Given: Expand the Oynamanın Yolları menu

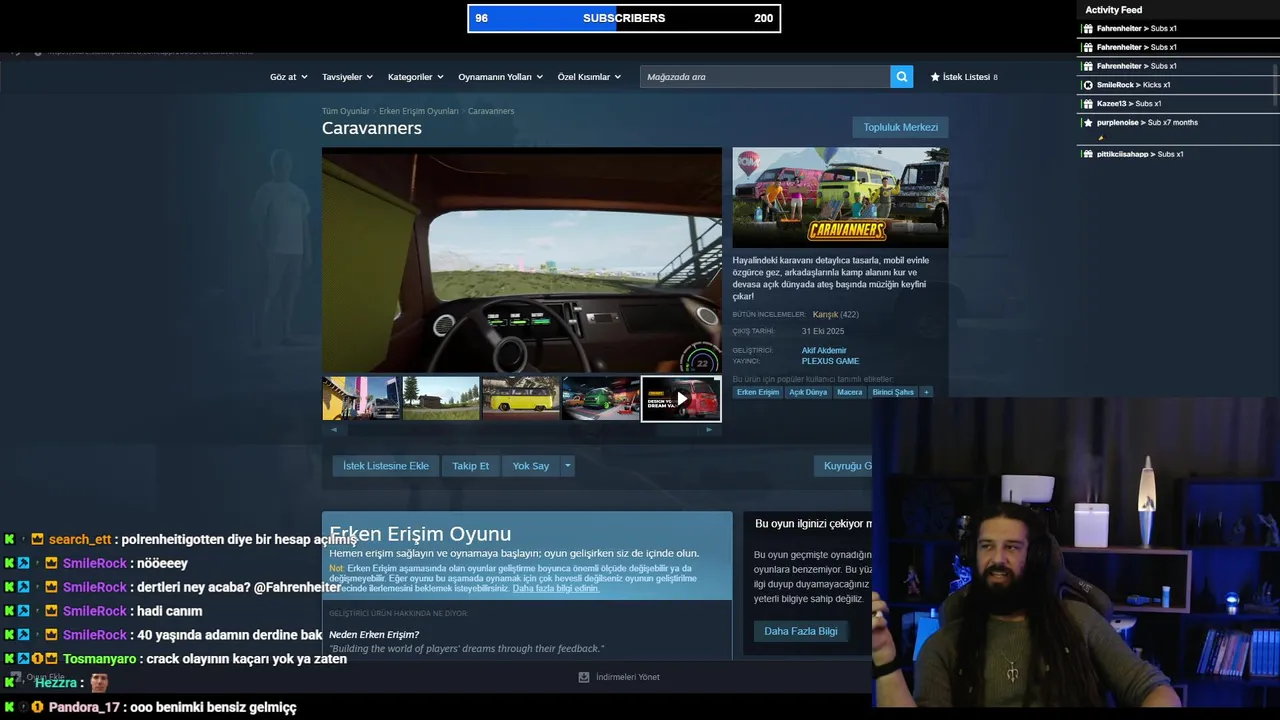Looking at the screenshot, I should (500, 77).
